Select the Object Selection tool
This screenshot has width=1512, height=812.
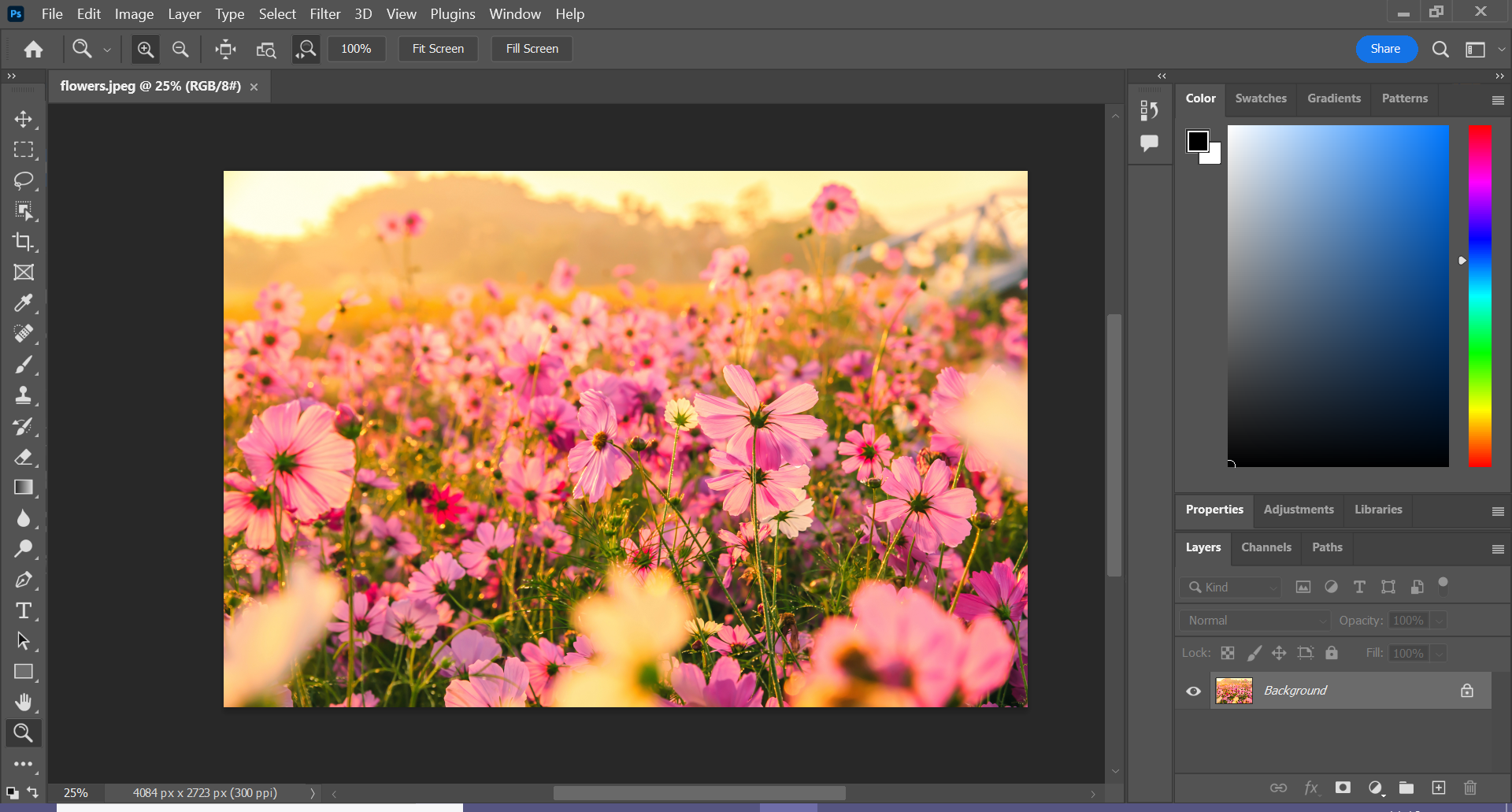click(24, 211)
